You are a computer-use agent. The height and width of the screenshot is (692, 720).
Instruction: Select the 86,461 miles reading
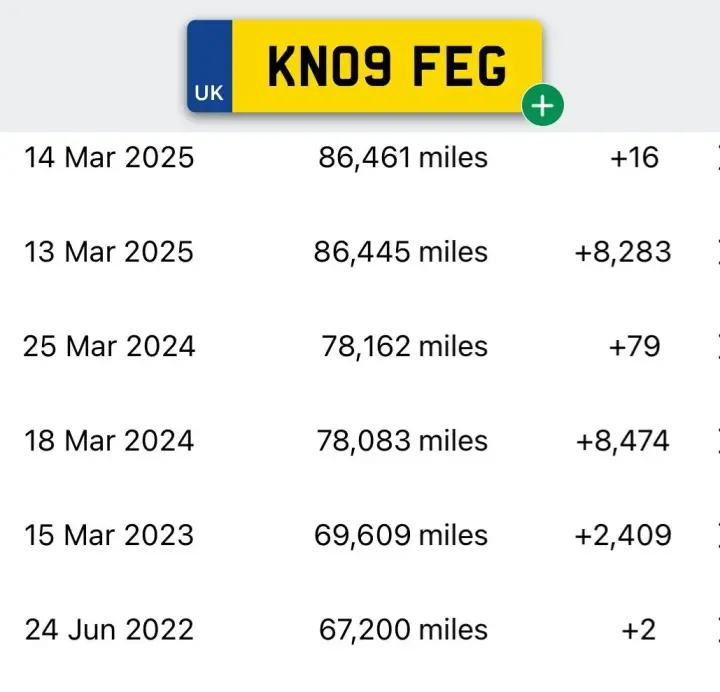click(403, 158)
